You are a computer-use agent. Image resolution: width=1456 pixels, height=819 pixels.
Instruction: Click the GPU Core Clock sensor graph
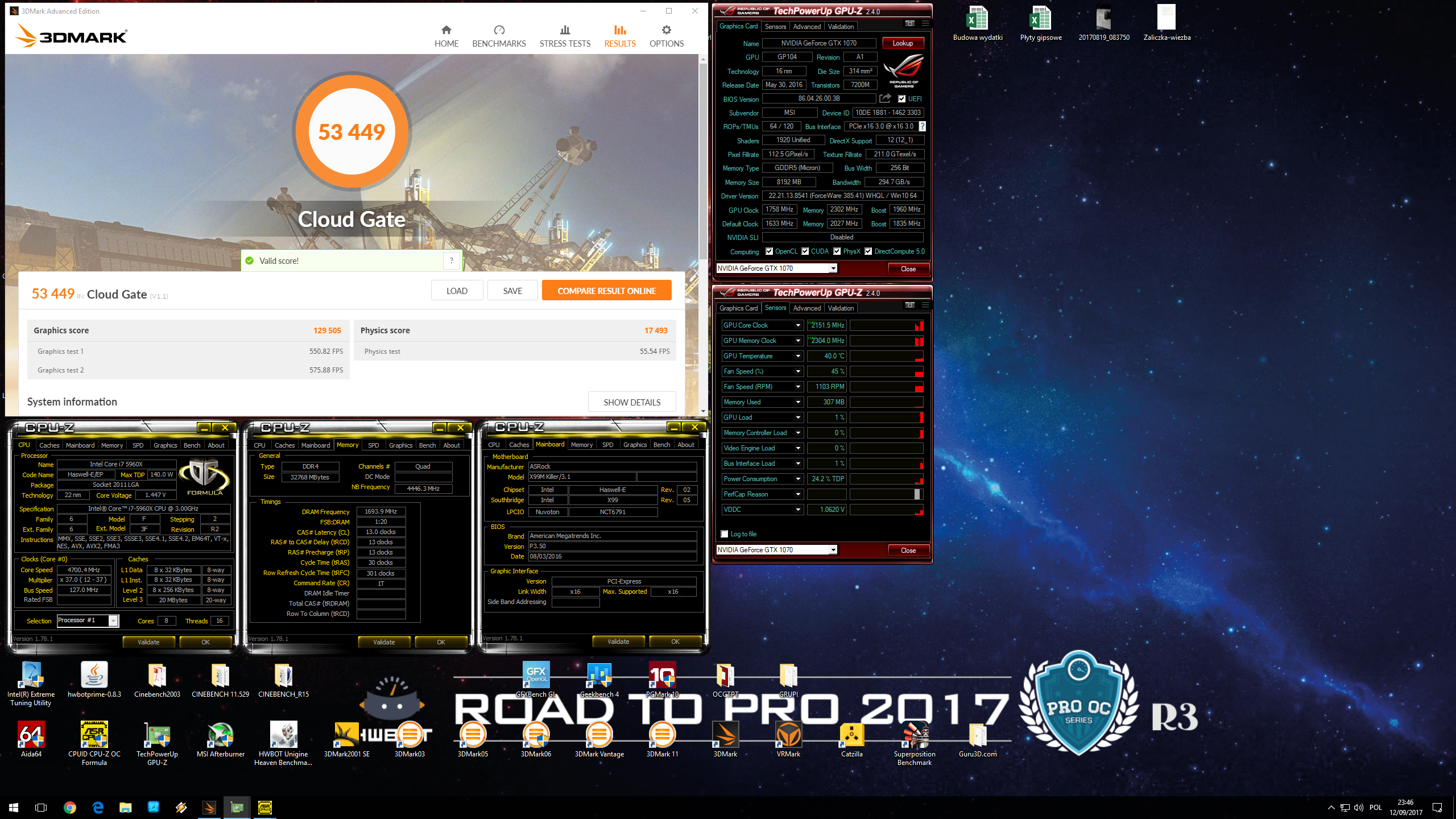[x=886, y=325]
